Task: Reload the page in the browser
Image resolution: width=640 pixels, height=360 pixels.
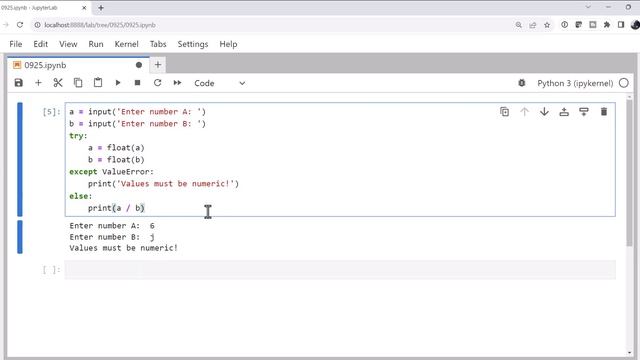Action: [20, 25]
